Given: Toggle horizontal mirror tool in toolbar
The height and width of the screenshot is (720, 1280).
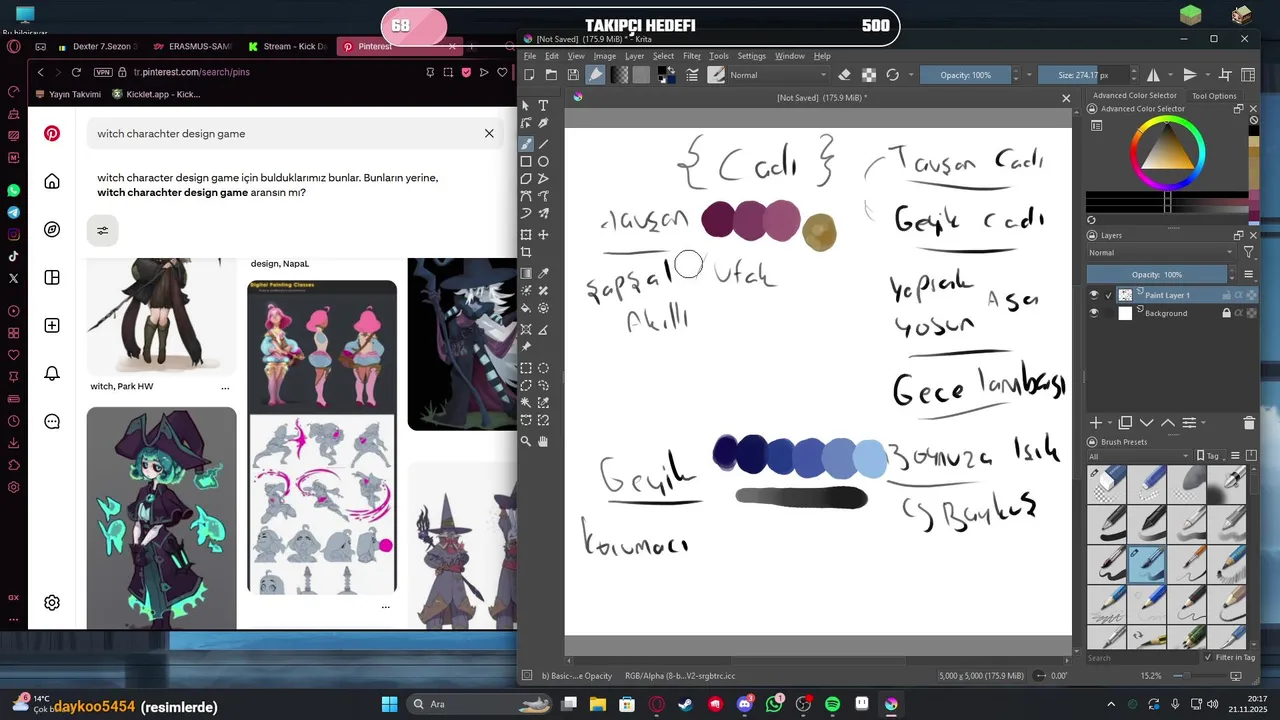Looking at the screenshot, I should 1153,75.
